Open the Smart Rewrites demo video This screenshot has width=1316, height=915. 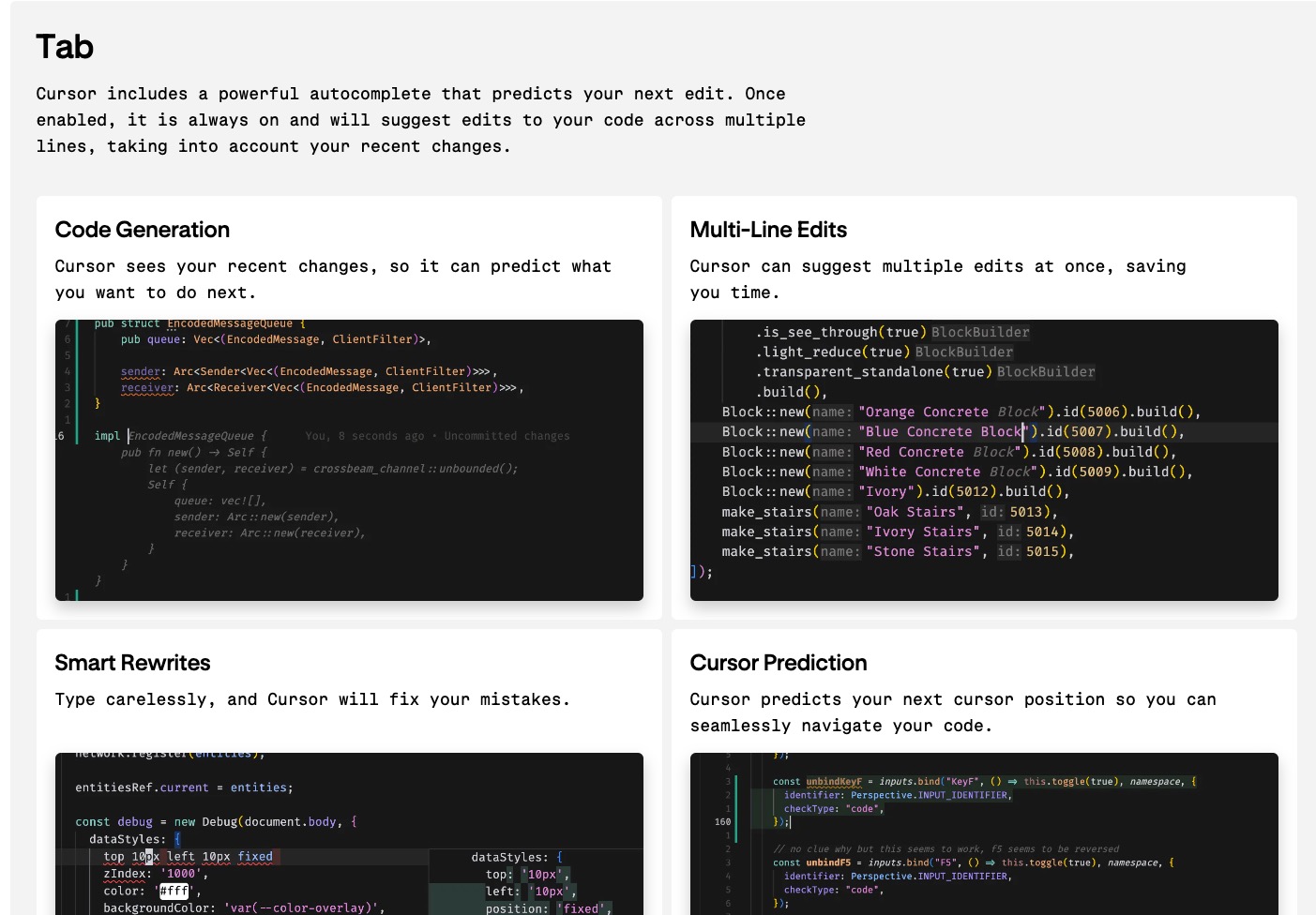[x=349, y=833]
